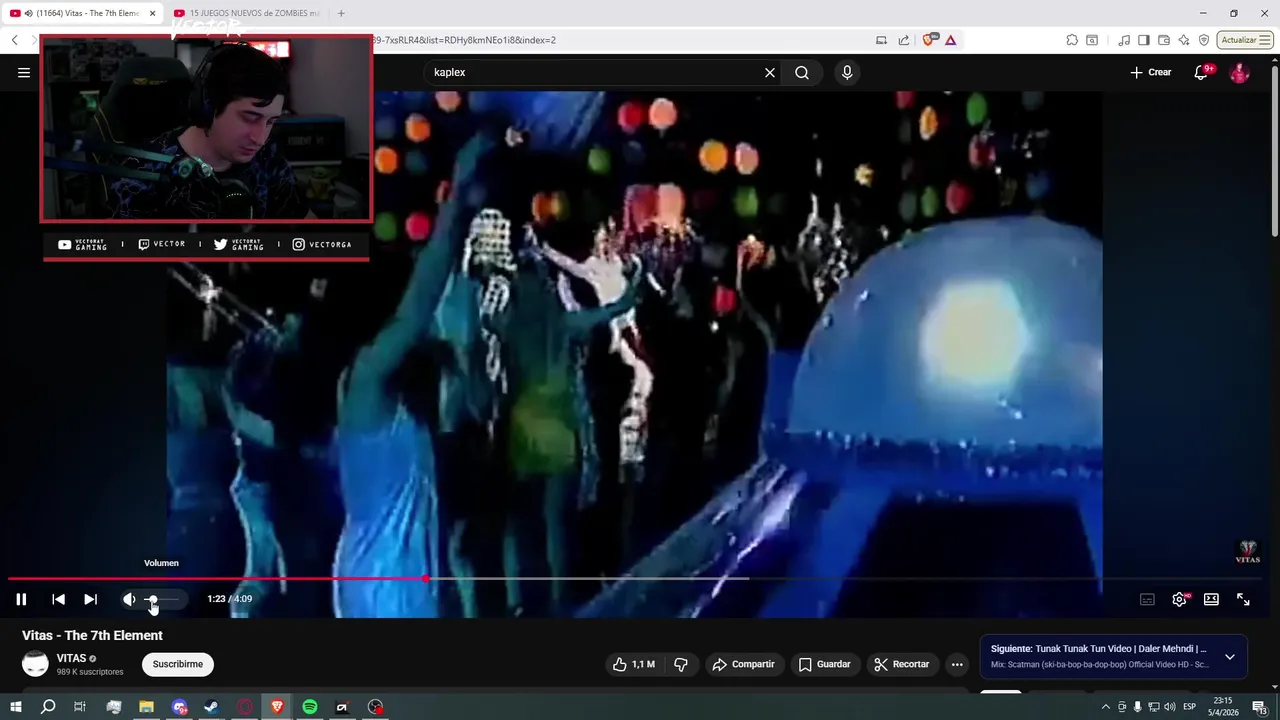
Task: Open the Brave Wallet icon
Action: coord(1164,40)
